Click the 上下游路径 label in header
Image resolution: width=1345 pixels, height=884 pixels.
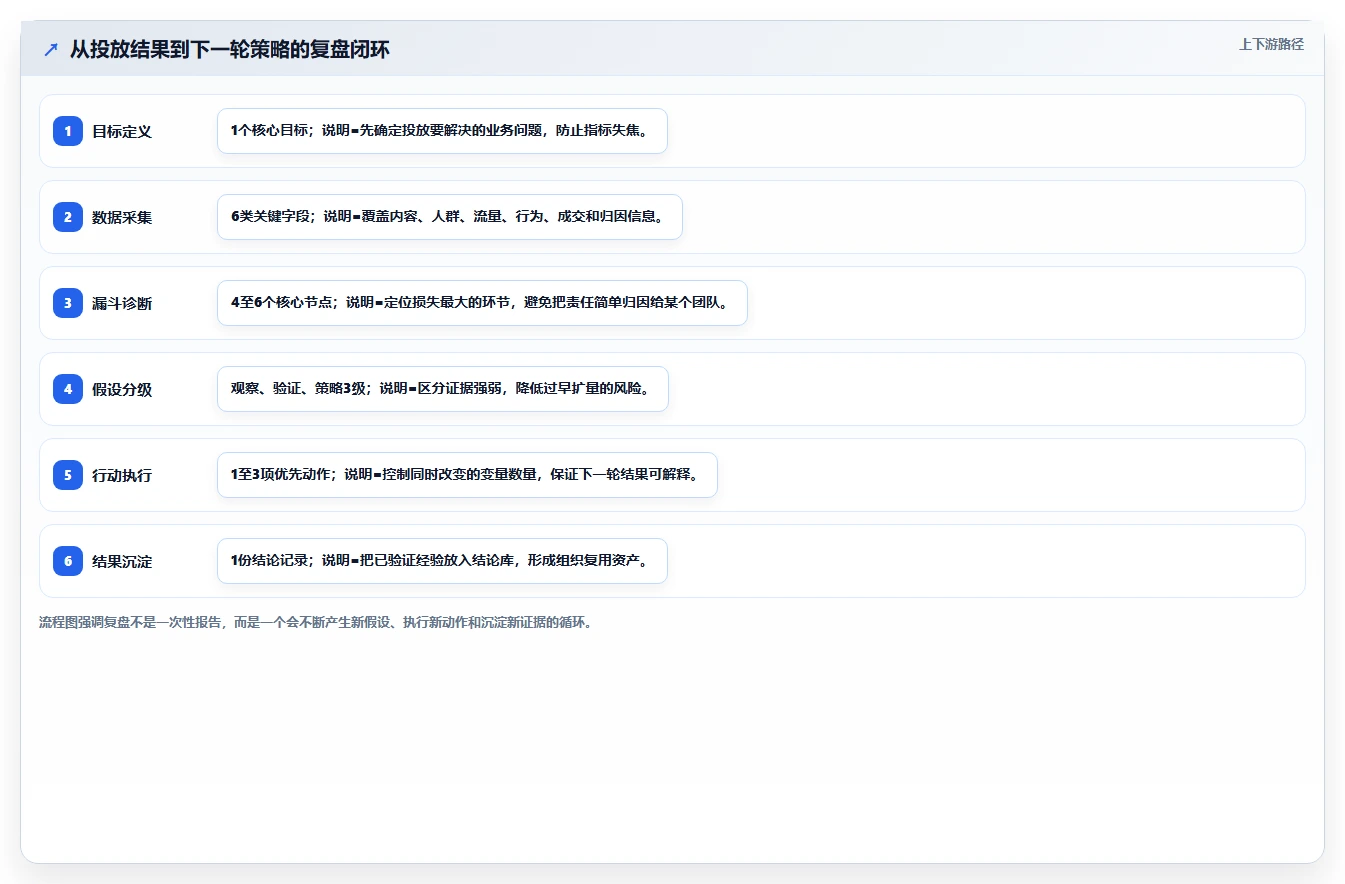[1271, 44]
